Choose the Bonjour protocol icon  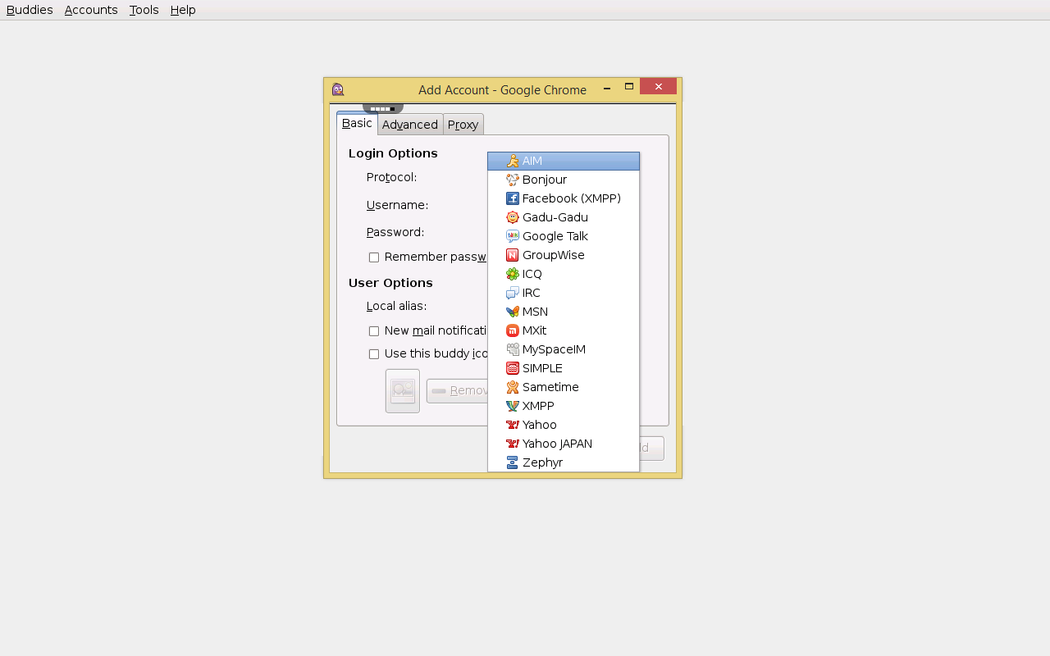[x=512, y=180]
